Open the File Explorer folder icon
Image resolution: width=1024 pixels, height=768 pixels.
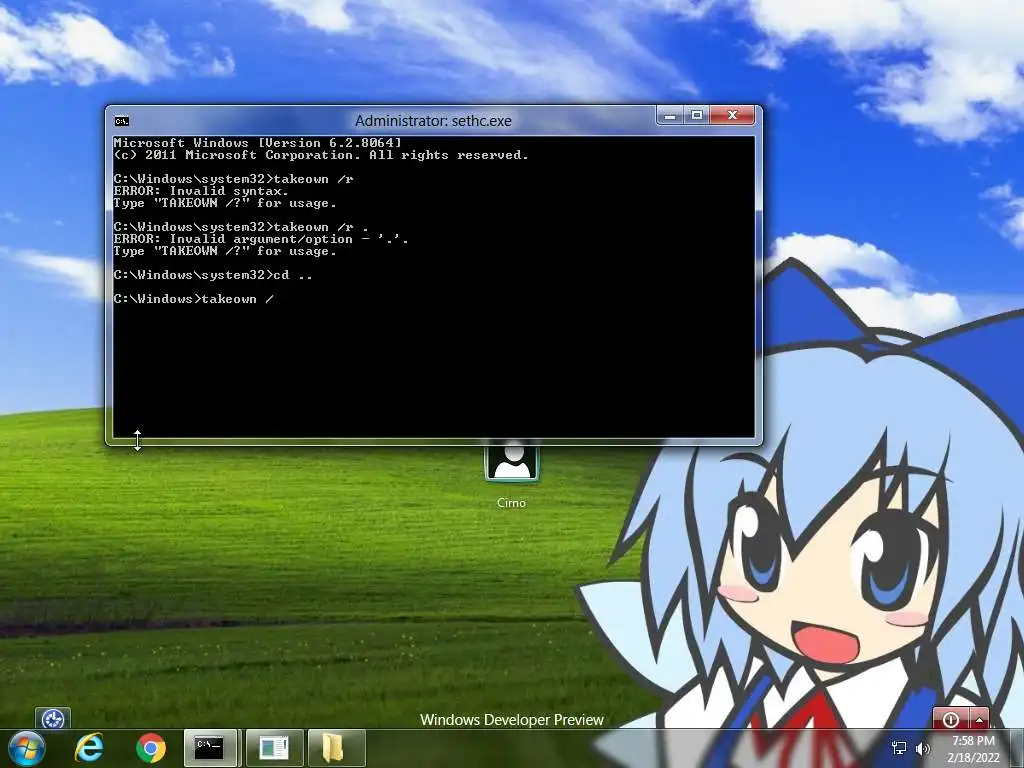tap(336, 748)
